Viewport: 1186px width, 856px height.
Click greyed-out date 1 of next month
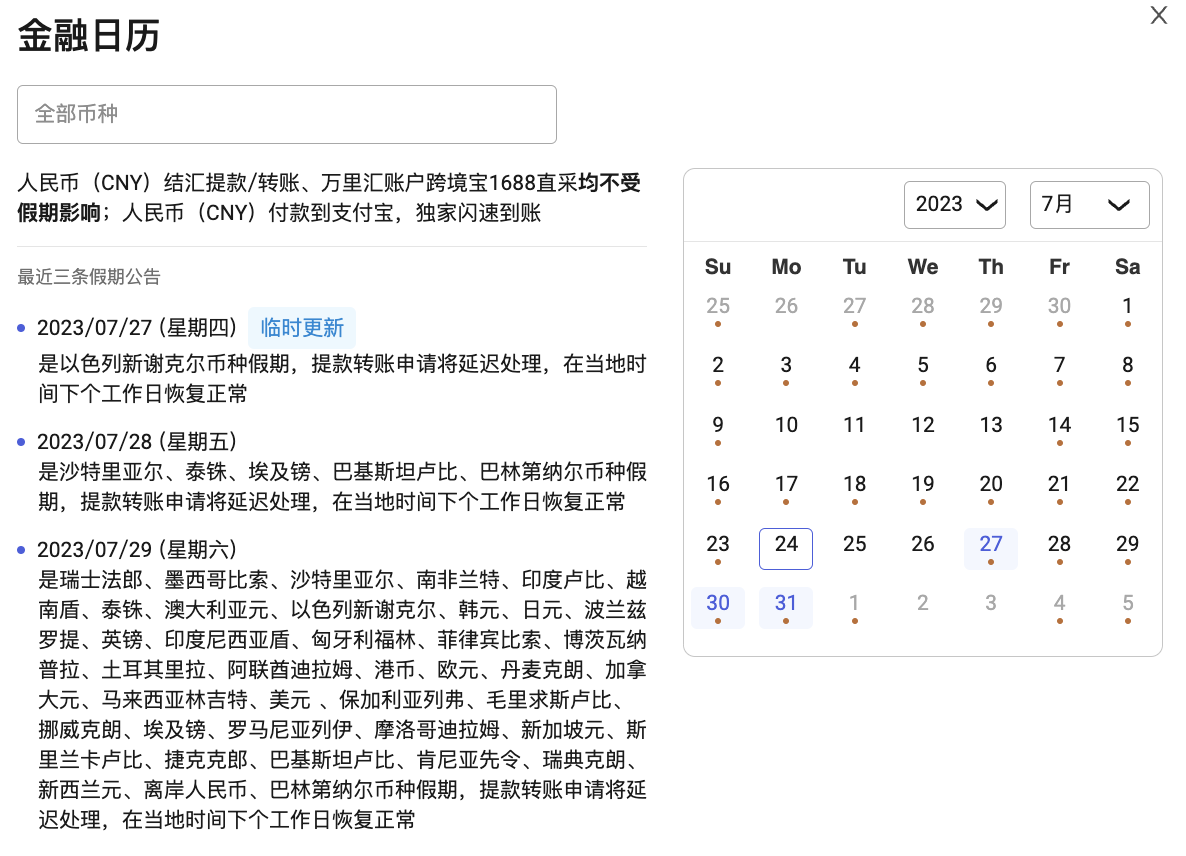[854, 603]
